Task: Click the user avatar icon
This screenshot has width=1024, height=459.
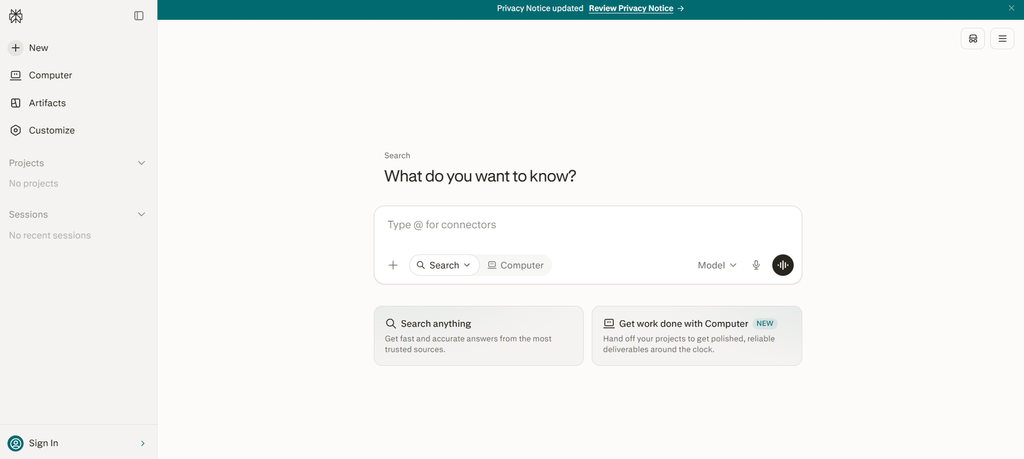Action: click(x=15, y=443)
